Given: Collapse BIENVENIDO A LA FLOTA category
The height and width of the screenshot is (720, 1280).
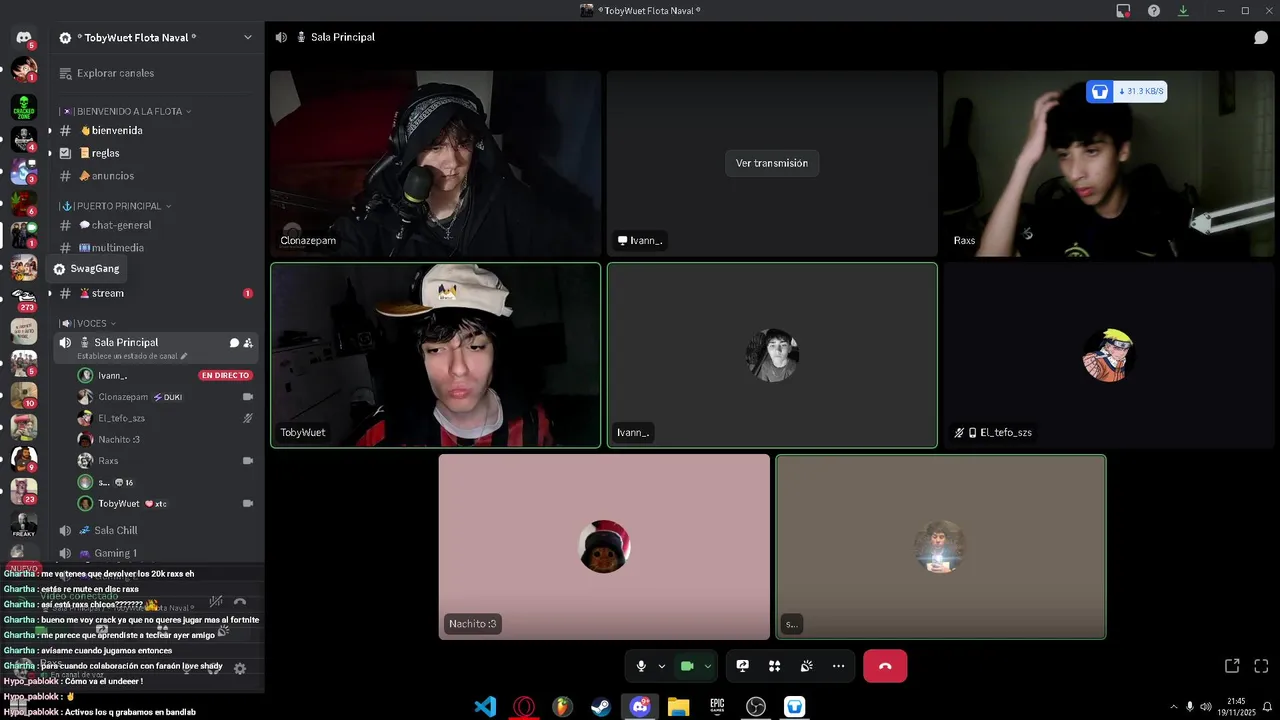Looking at the screenshot, I should click(125, 111).
